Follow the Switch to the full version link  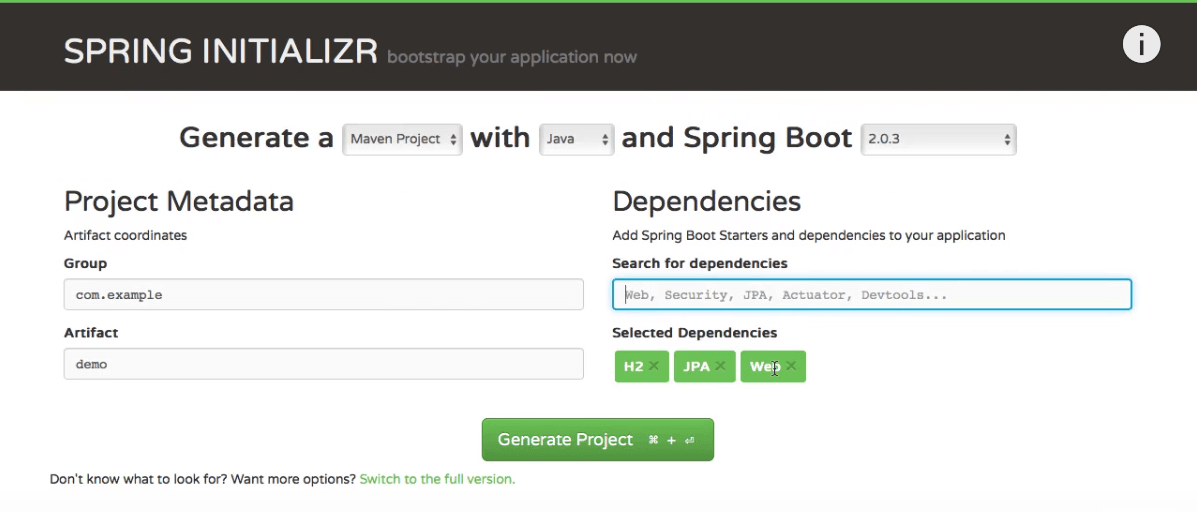pos(437,479)
